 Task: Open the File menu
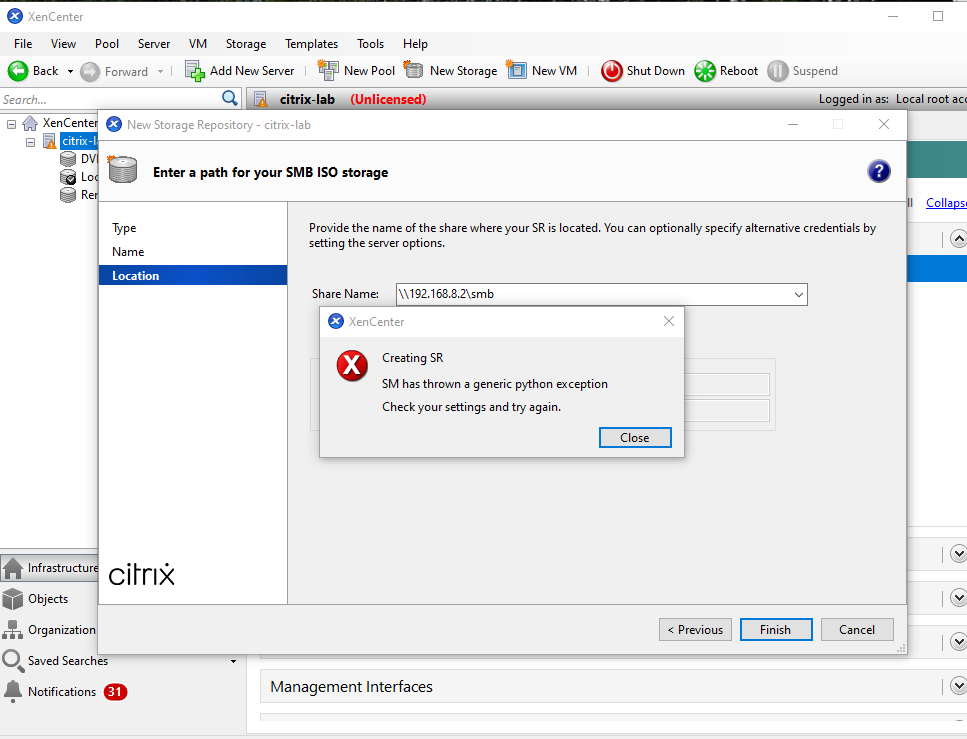tap(23, 44)
